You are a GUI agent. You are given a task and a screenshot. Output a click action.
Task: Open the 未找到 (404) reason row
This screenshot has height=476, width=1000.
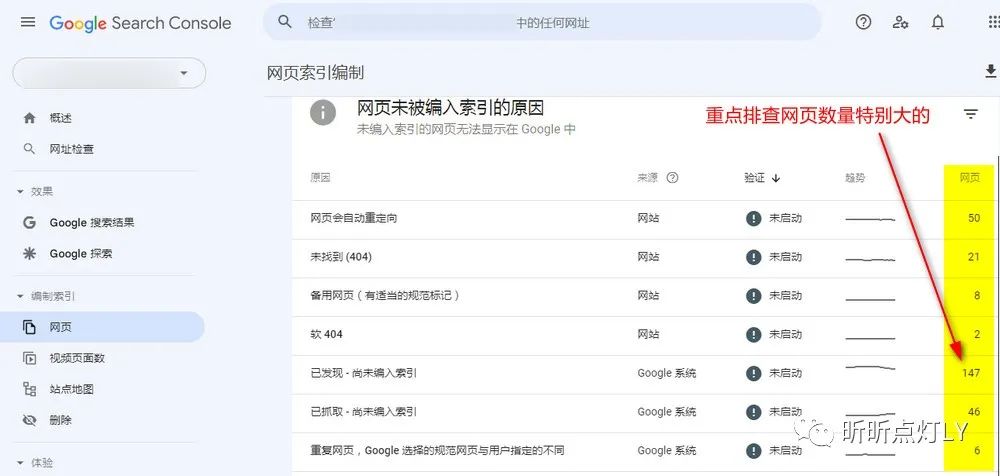tap(342, 257)
